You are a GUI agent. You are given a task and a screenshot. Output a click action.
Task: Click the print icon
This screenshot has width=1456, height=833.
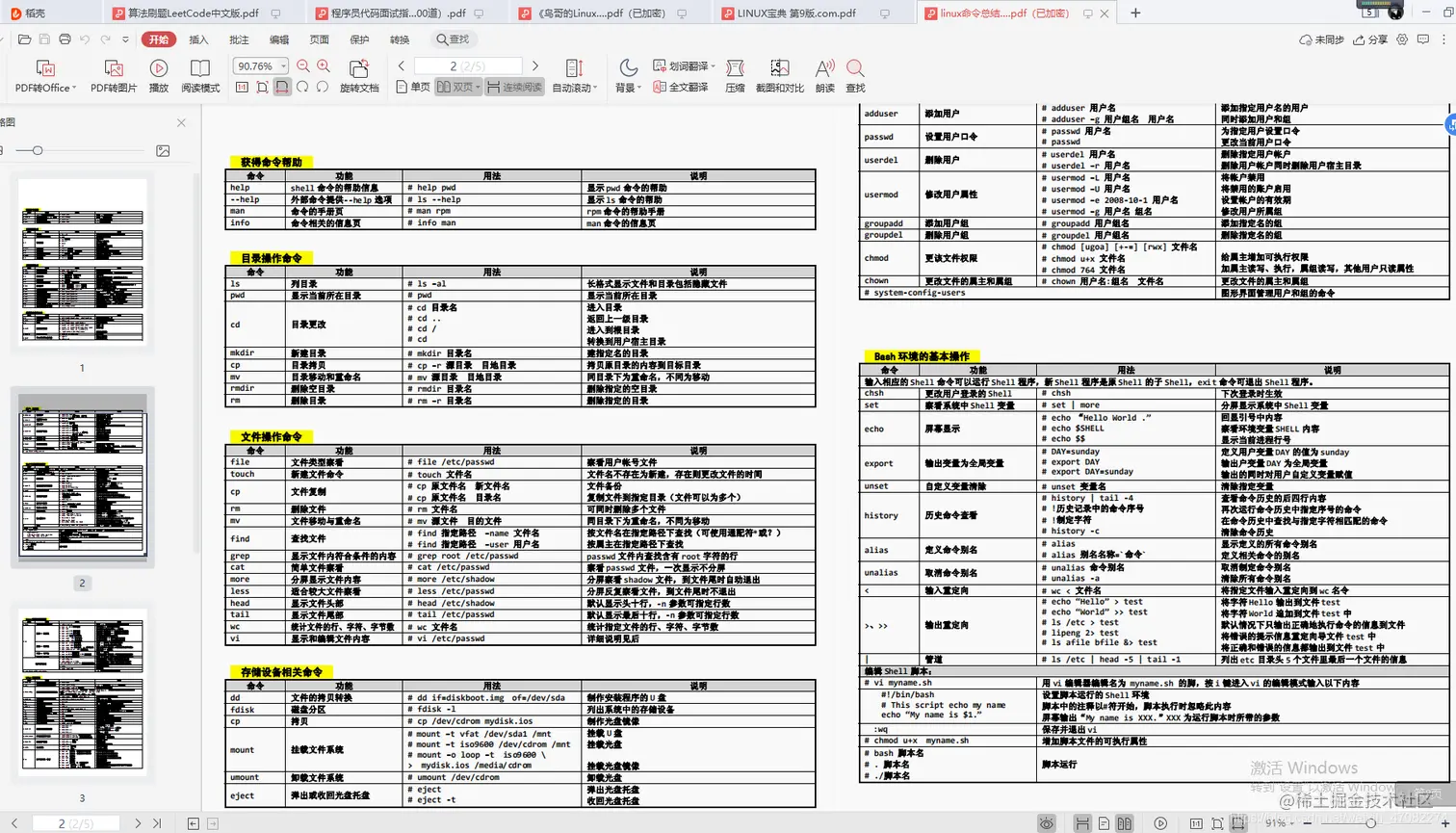[65, 39]
